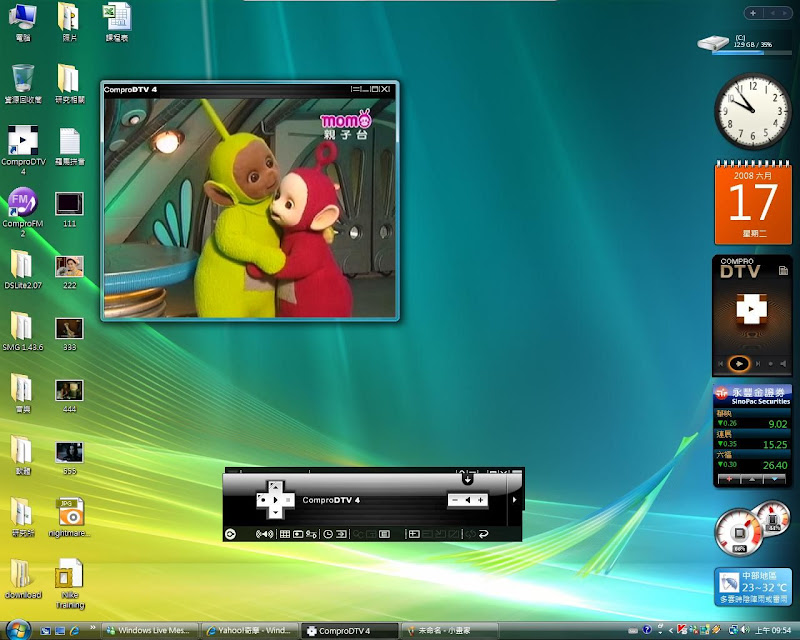
Task: Click the return arrow icon in control panel
Action: pyautogui.click(x=484, y=534)
